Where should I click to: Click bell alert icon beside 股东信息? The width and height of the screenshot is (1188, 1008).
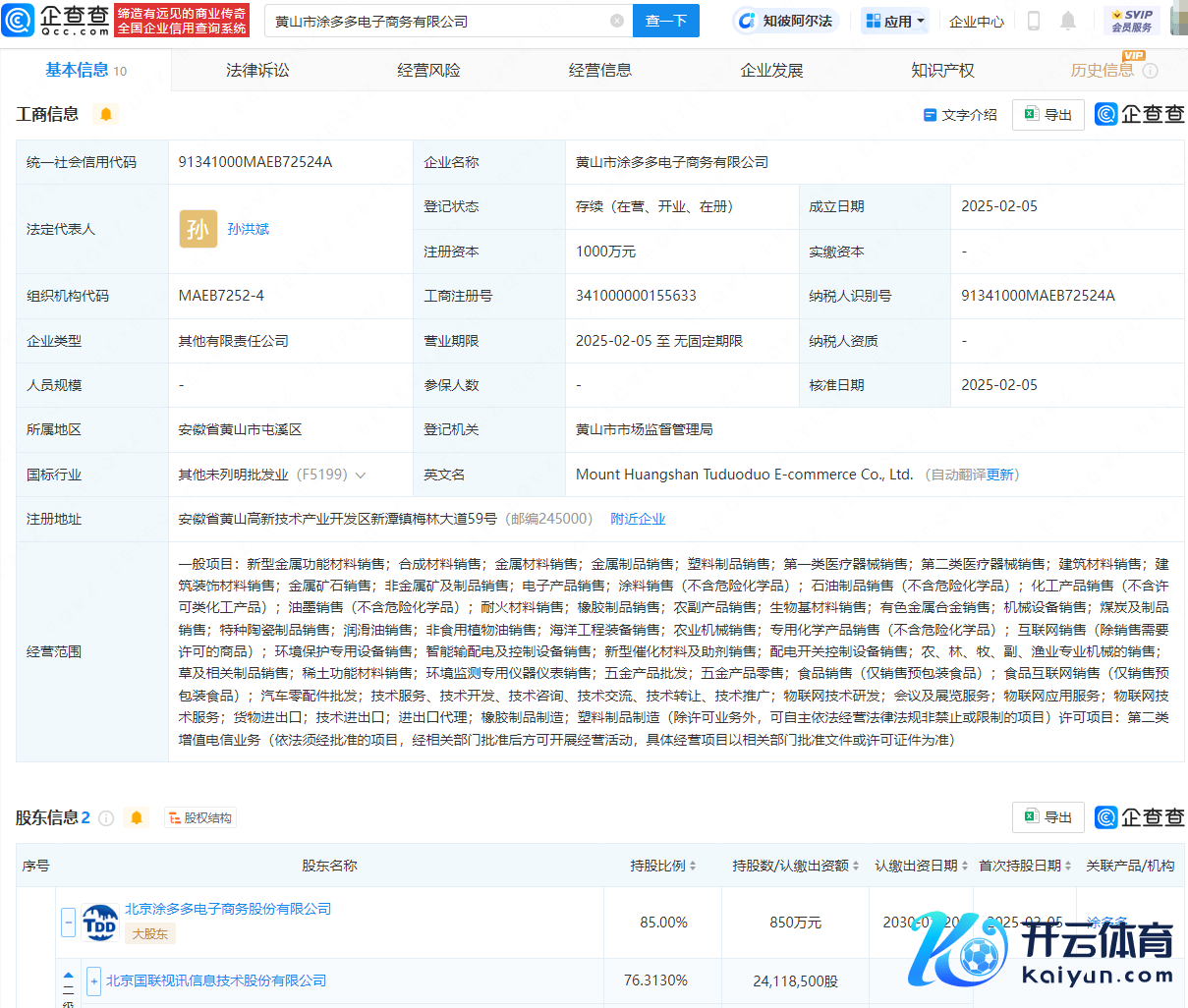[x=137, y=818]
